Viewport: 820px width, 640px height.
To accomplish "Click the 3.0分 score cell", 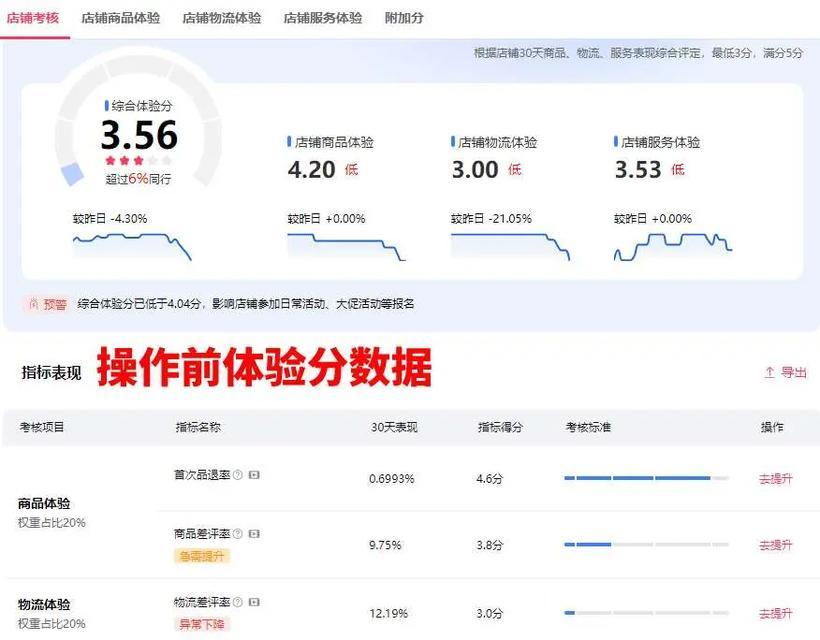I will point(489,613).
